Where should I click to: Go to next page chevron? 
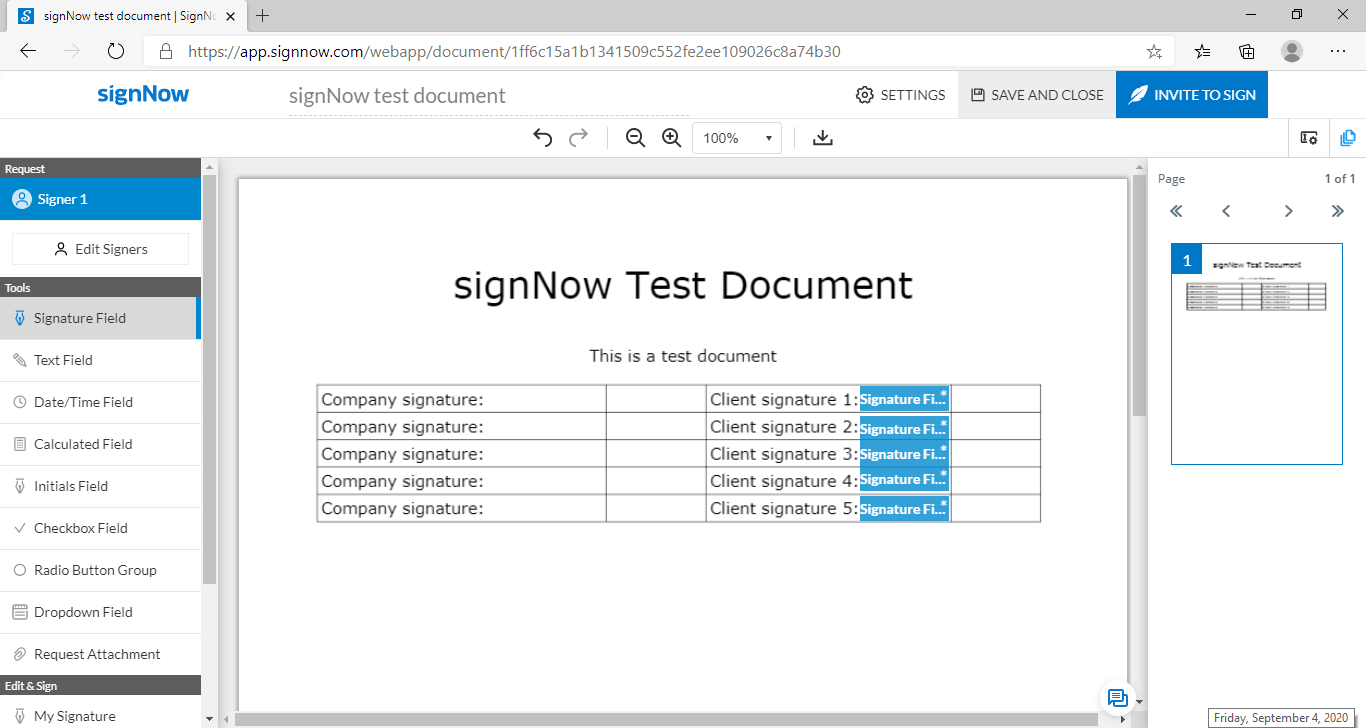click(x=1289, y=211)
